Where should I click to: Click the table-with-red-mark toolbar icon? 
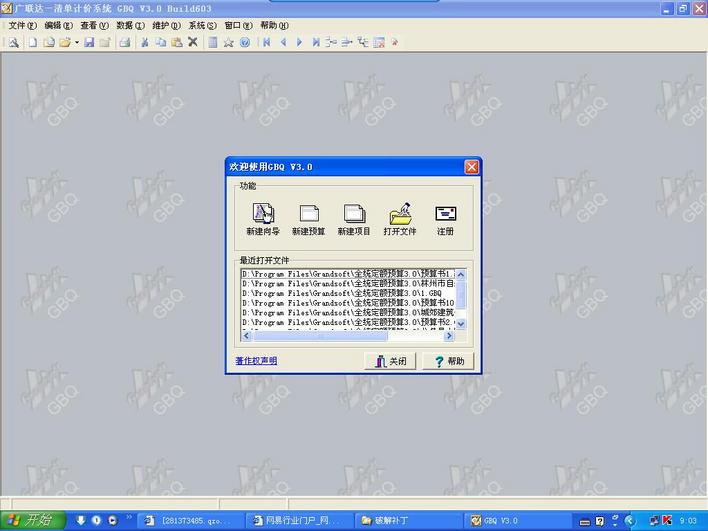click(x=379, y=42)
